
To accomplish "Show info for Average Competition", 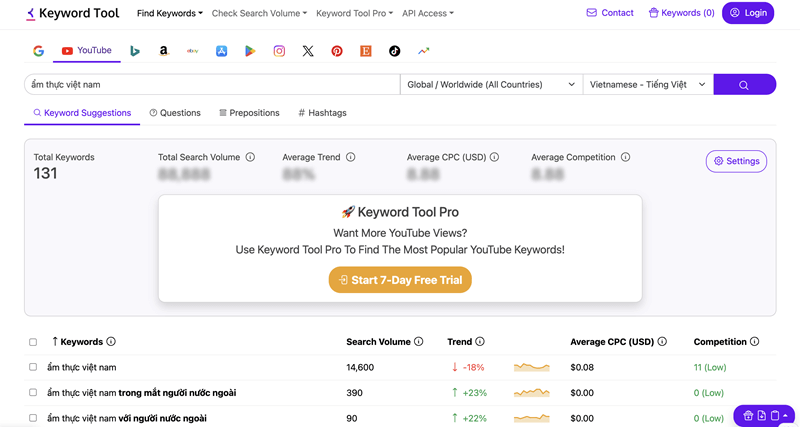I will [x=626, y=157].
